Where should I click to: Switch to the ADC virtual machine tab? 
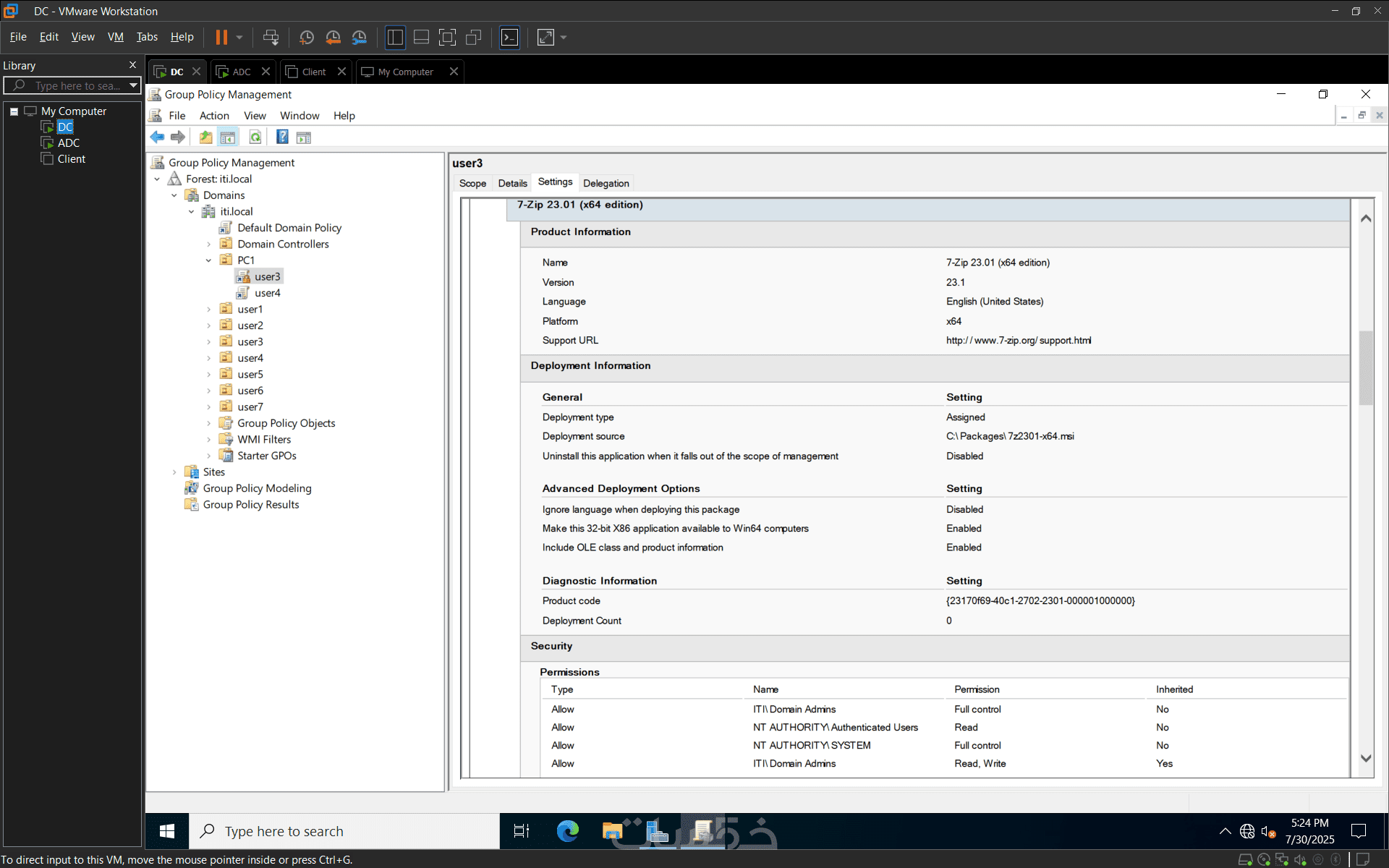242,72
